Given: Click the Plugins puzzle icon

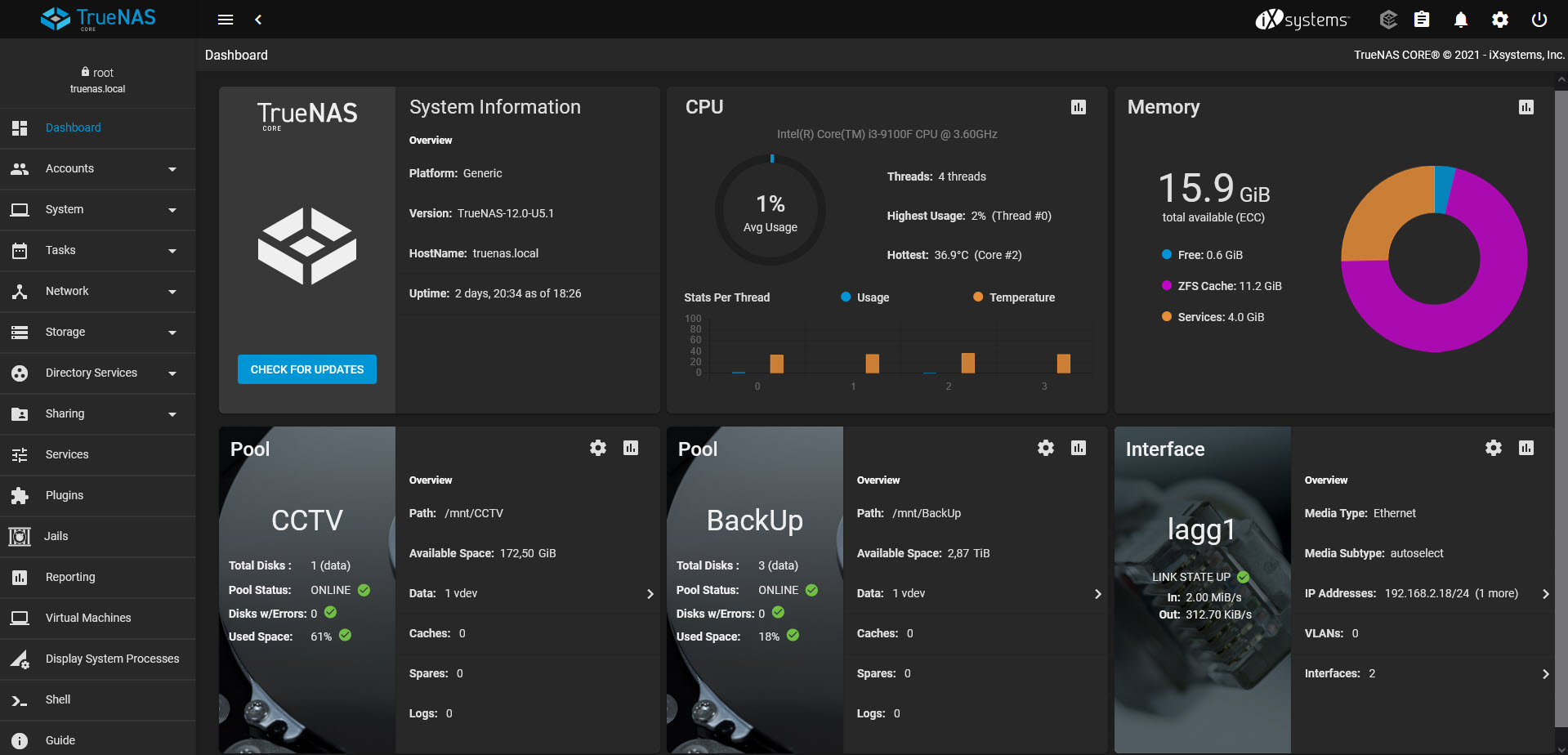Looking at the screenshot, I should click(x=20, y=496).
